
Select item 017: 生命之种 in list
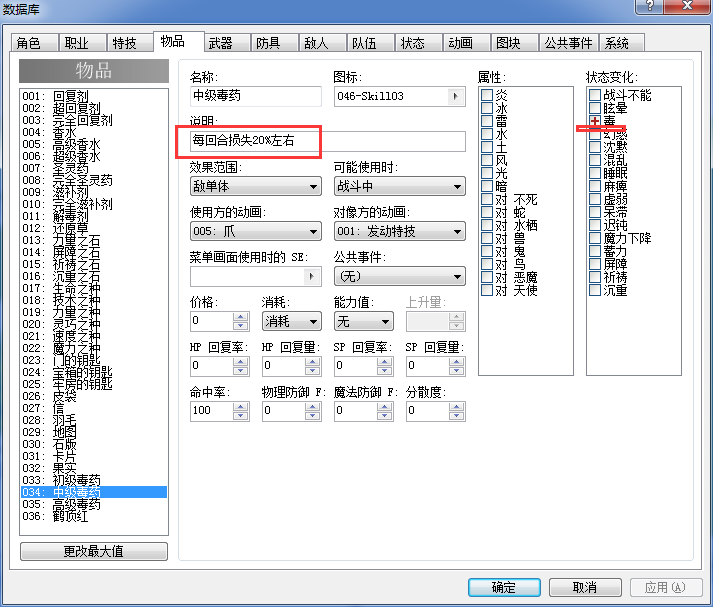click(94, 288)
